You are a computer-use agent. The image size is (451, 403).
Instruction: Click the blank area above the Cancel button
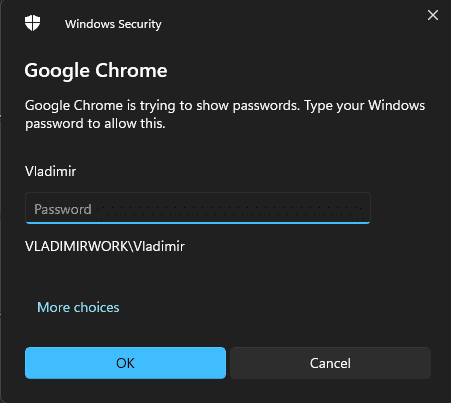[330, 330]
